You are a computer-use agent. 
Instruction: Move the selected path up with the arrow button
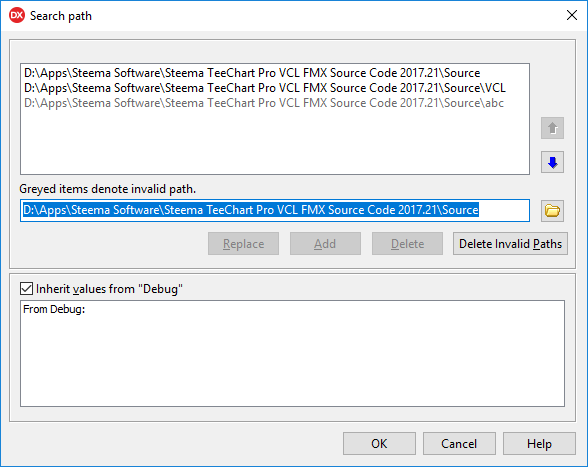tap(552, 128)
